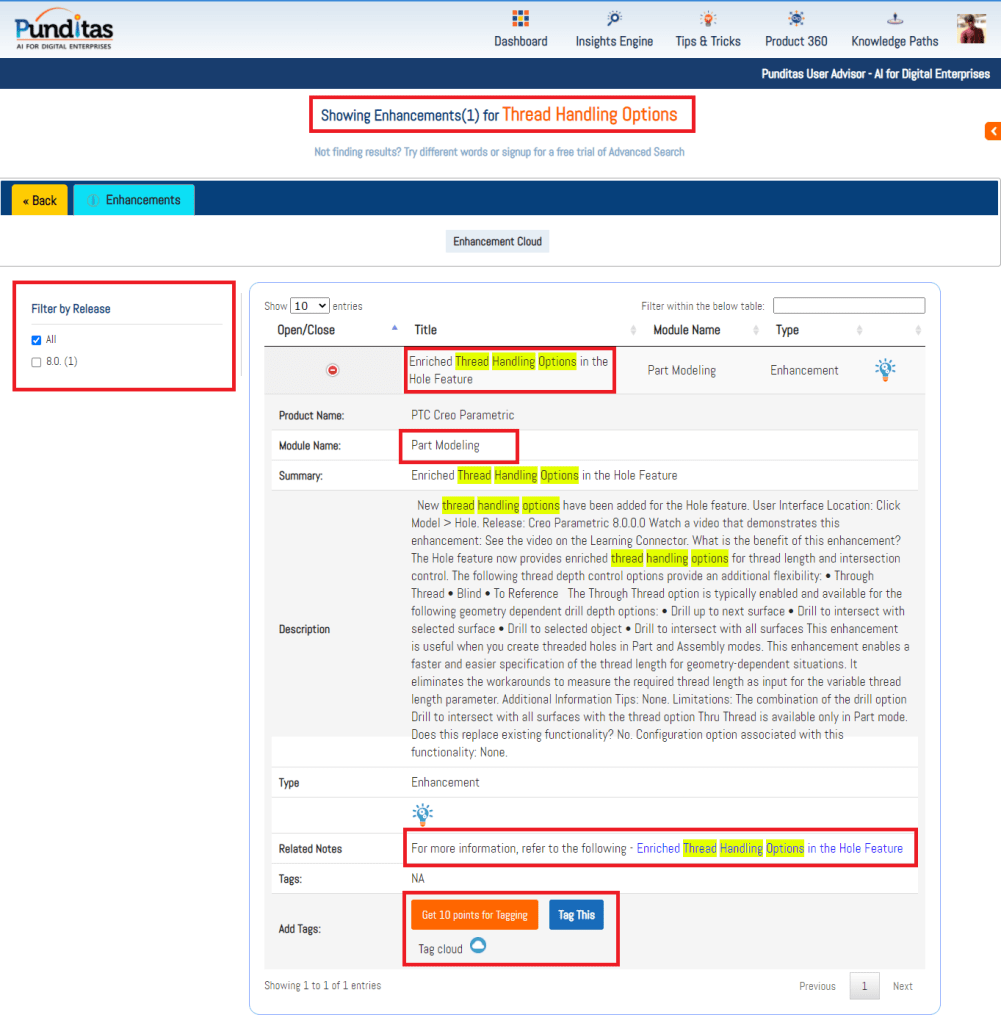1001x1023 pixels.
Task: Open the Tag cloud icon
Action: [x=478, y=946]
